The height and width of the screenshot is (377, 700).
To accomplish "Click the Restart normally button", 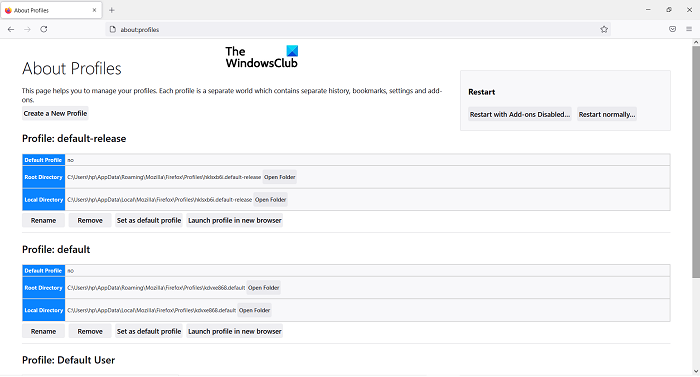I will tap(607, 114).
